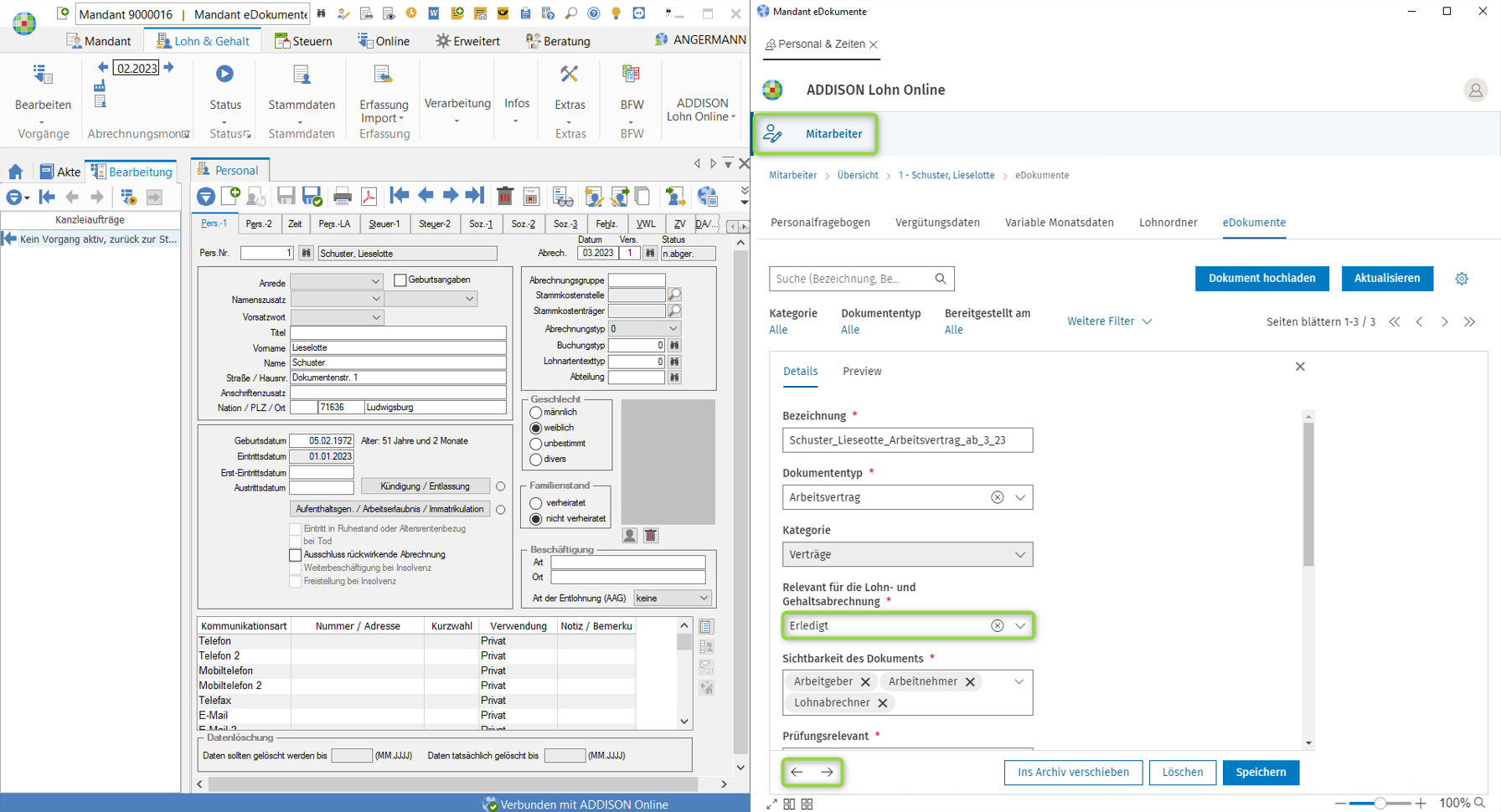Screen dimensions: 1501x812
Task: Click the clock icon in top toolbar
Action: click(x=411, y=13)
